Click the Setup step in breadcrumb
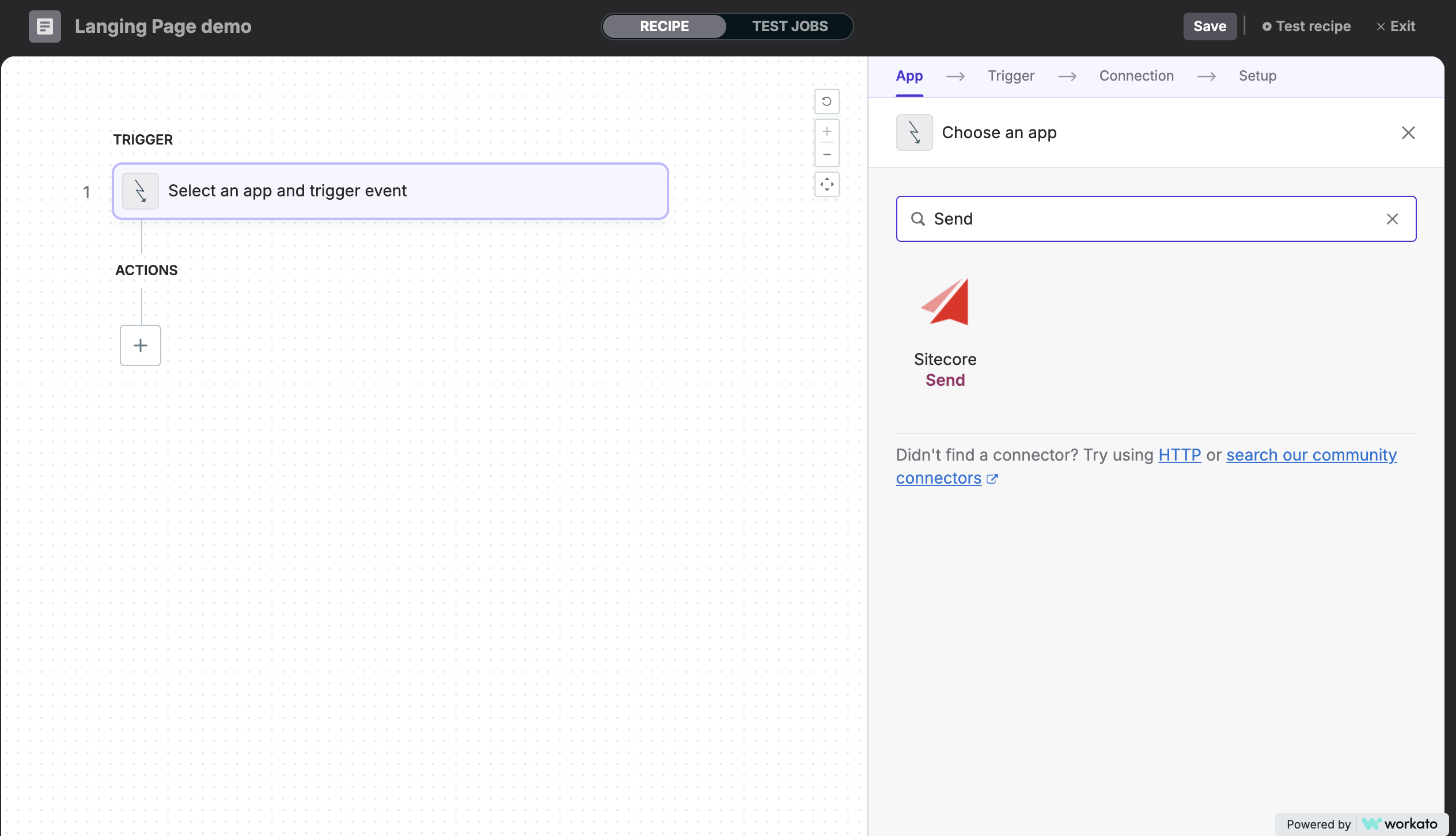Viewport: 1456px width, 836px height. 1257,75
